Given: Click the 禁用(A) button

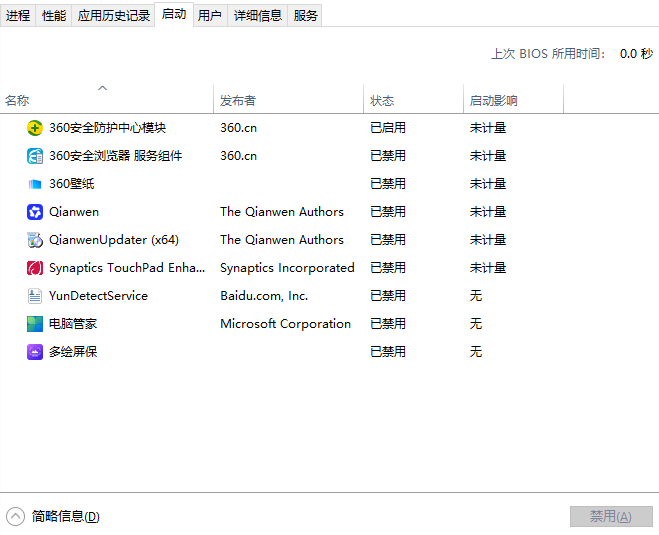Looking at the screenshot, I should tap(611, 517).
